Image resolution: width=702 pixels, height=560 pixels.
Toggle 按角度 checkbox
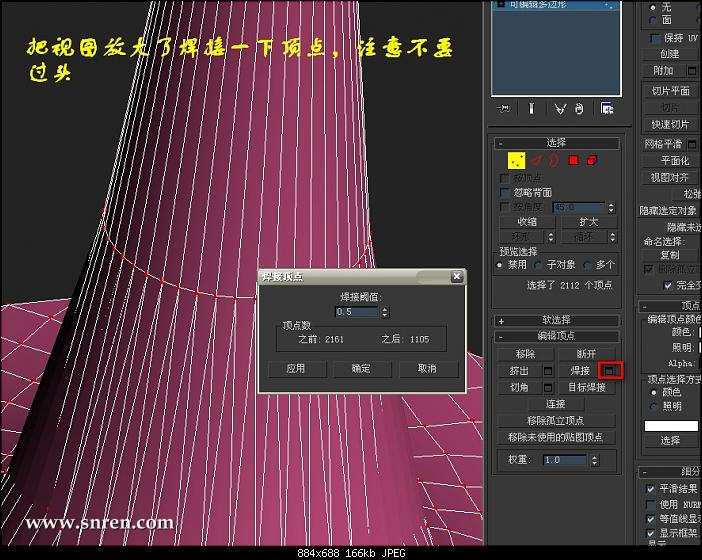pos(505,207)
